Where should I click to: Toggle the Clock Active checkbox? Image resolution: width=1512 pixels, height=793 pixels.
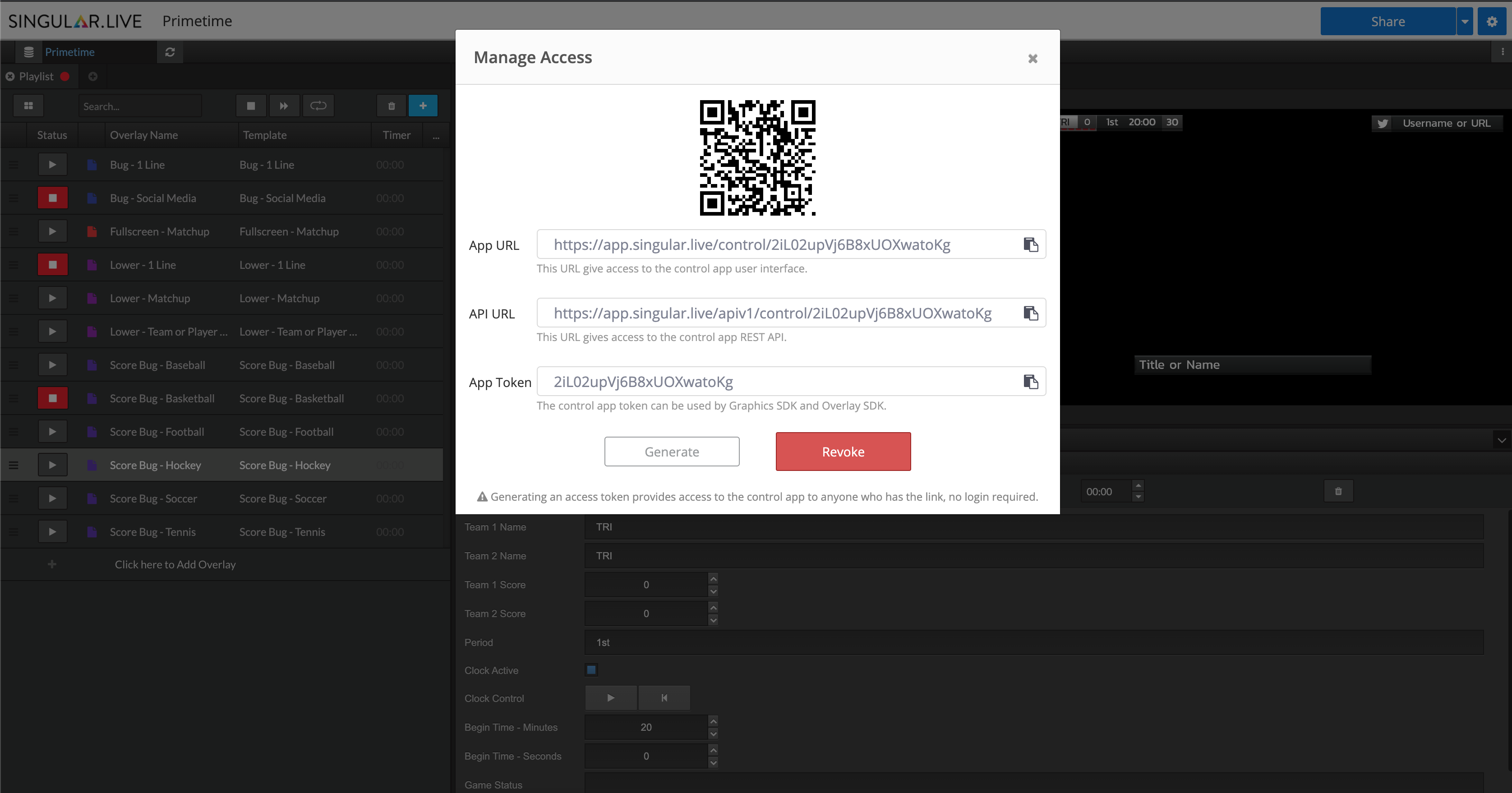pos(591,670)
